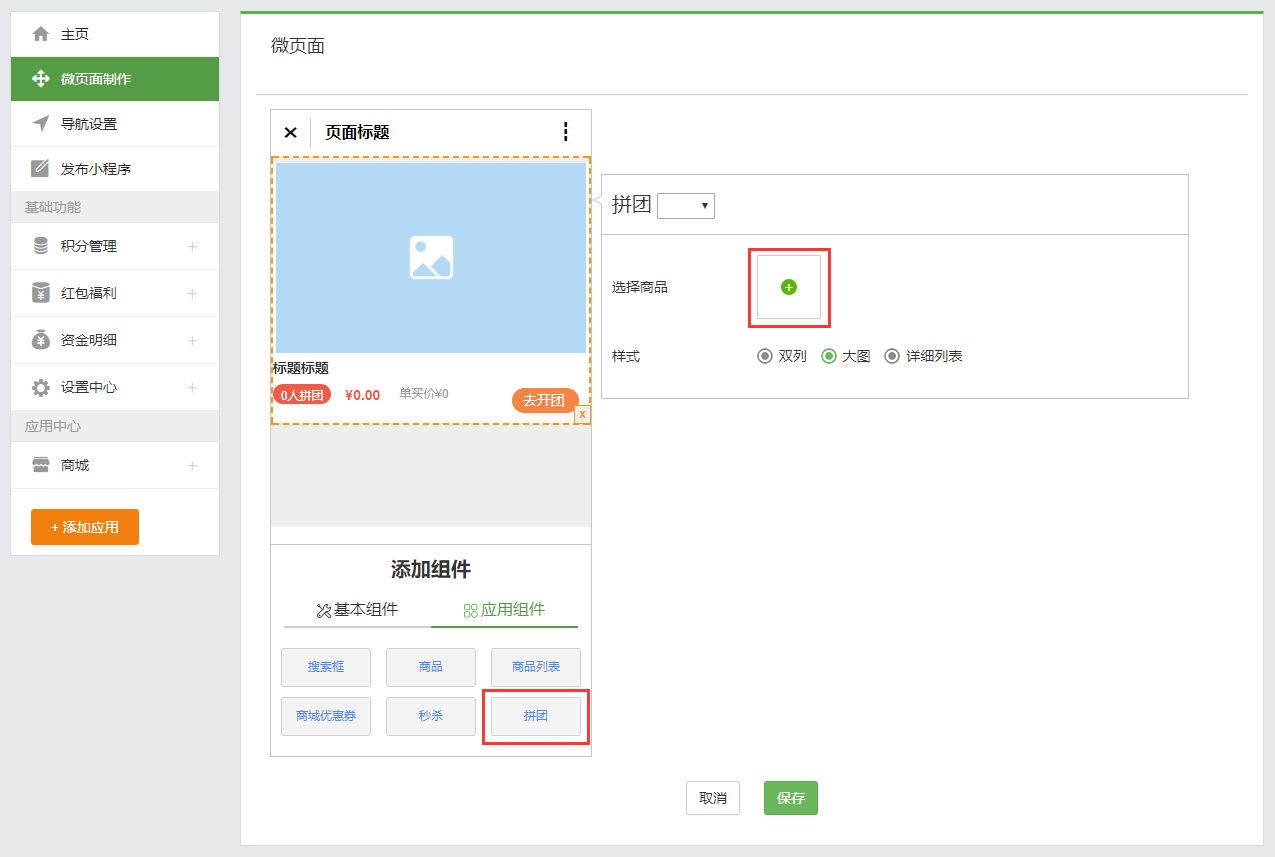Remove the component using the small orange x

(x=582, y=414)
